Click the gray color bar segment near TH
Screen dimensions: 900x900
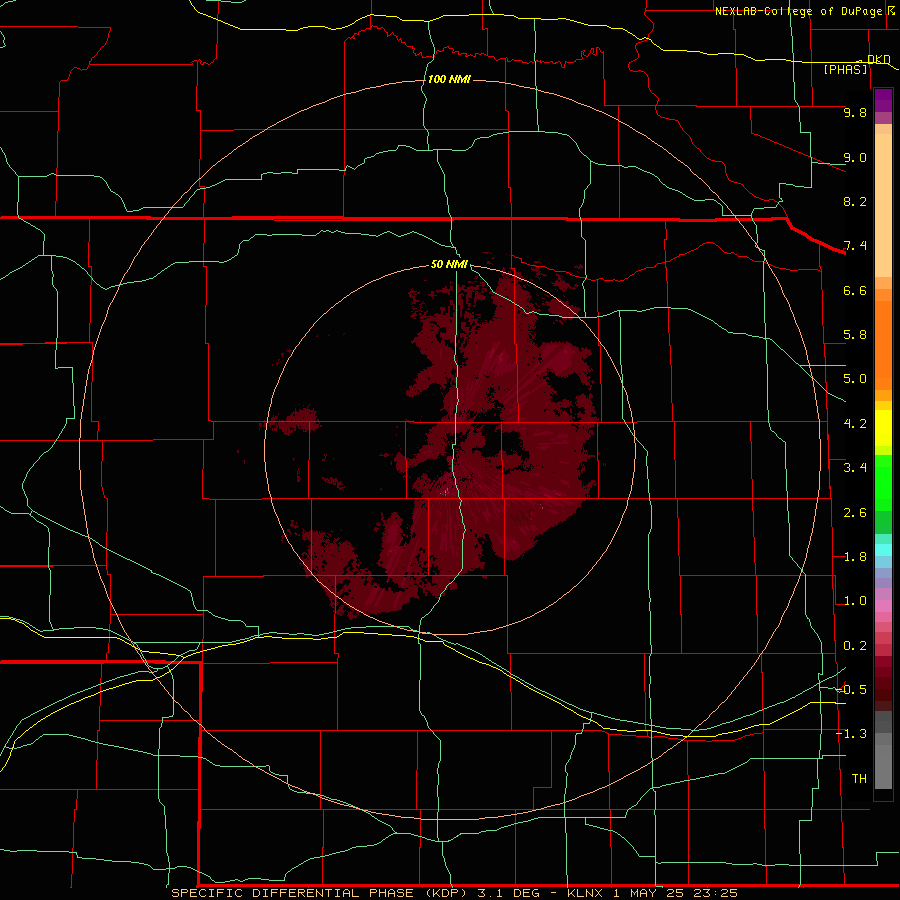click(883, 766)
